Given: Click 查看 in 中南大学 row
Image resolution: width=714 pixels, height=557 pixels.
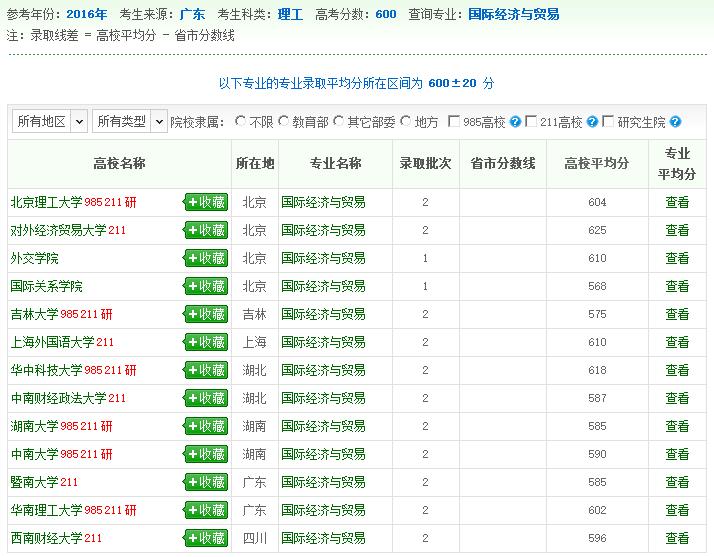Looking at the screenshot, I should [677, 454].
